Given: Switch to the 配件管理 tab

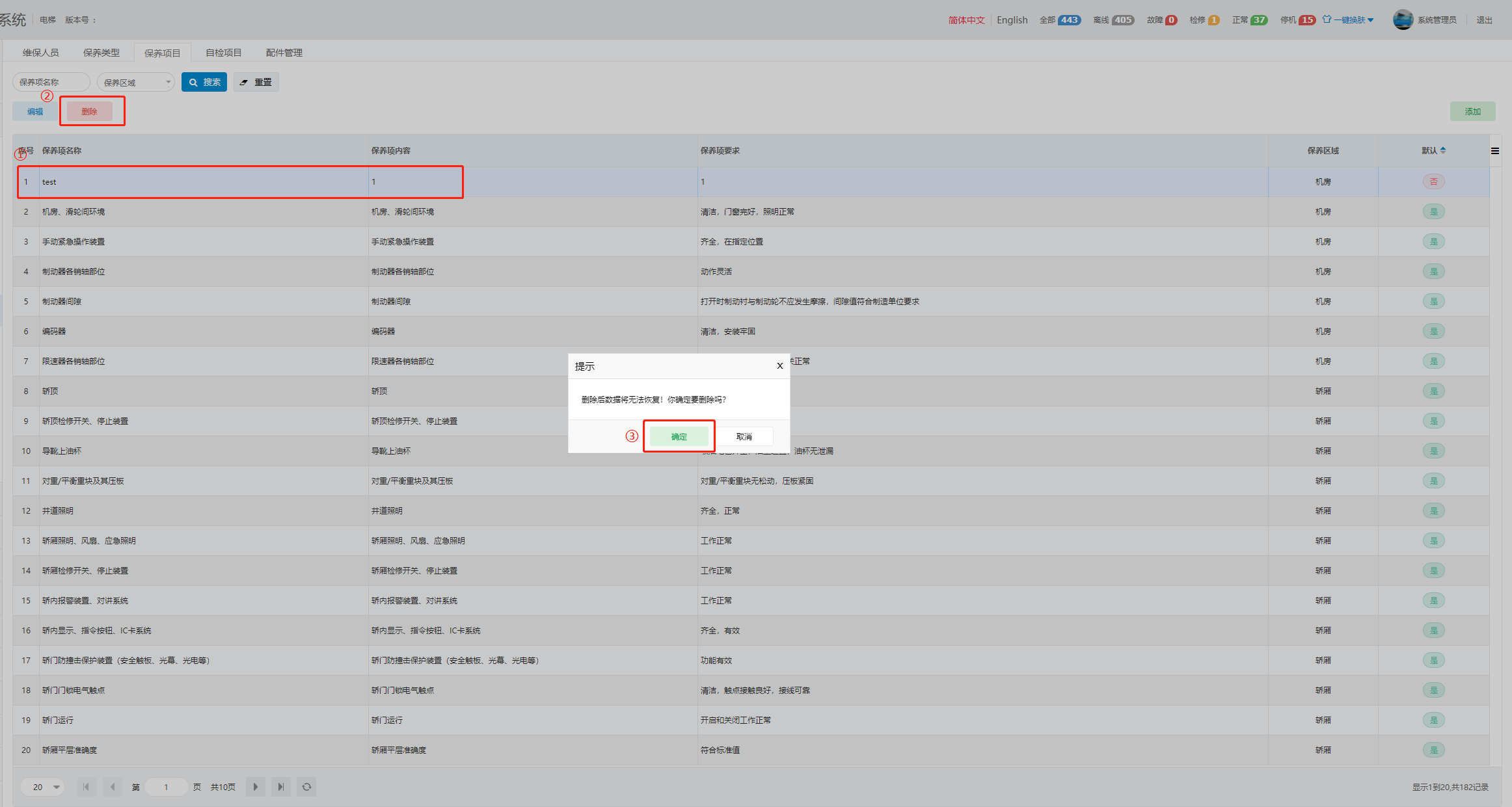Looking at the screenshot, I should point(284,53).
